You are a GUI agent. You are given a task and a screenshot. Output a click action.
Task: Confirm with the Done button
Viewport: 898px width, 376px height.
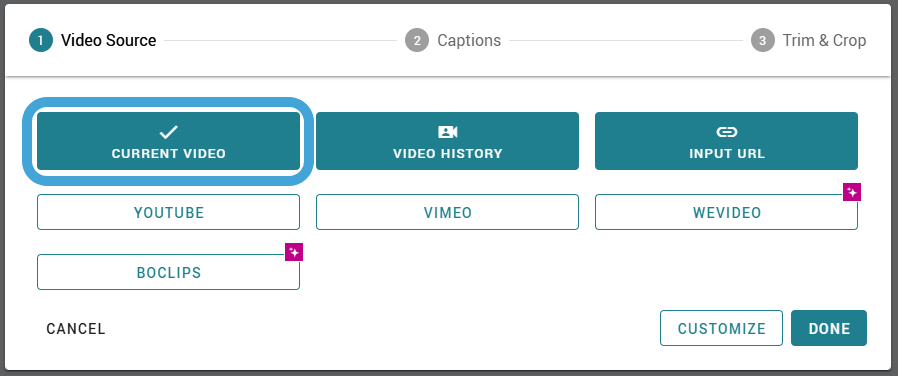[829, 328]
